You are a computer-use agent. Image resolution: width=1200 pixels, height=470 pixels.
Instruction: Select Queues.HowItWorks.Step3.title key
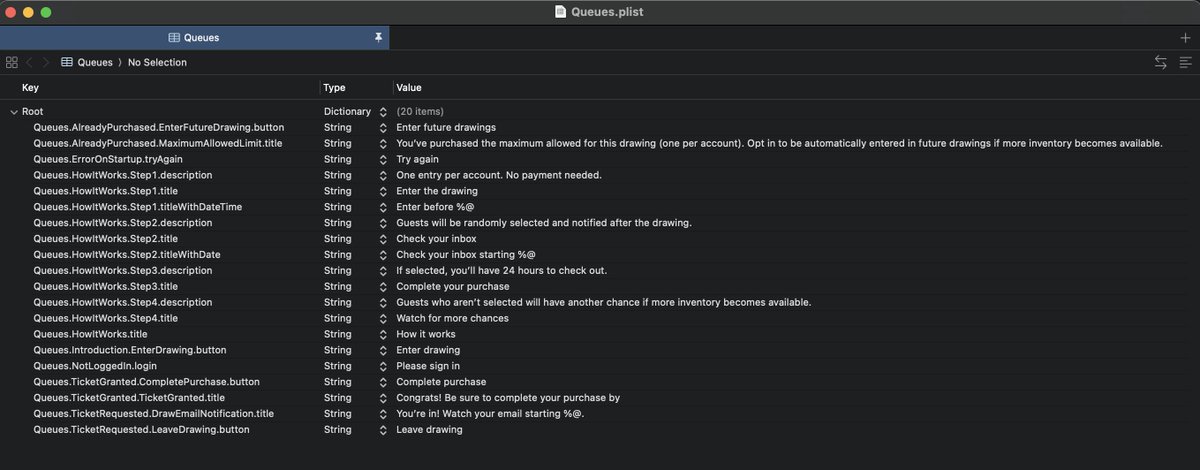coord(106,287)
